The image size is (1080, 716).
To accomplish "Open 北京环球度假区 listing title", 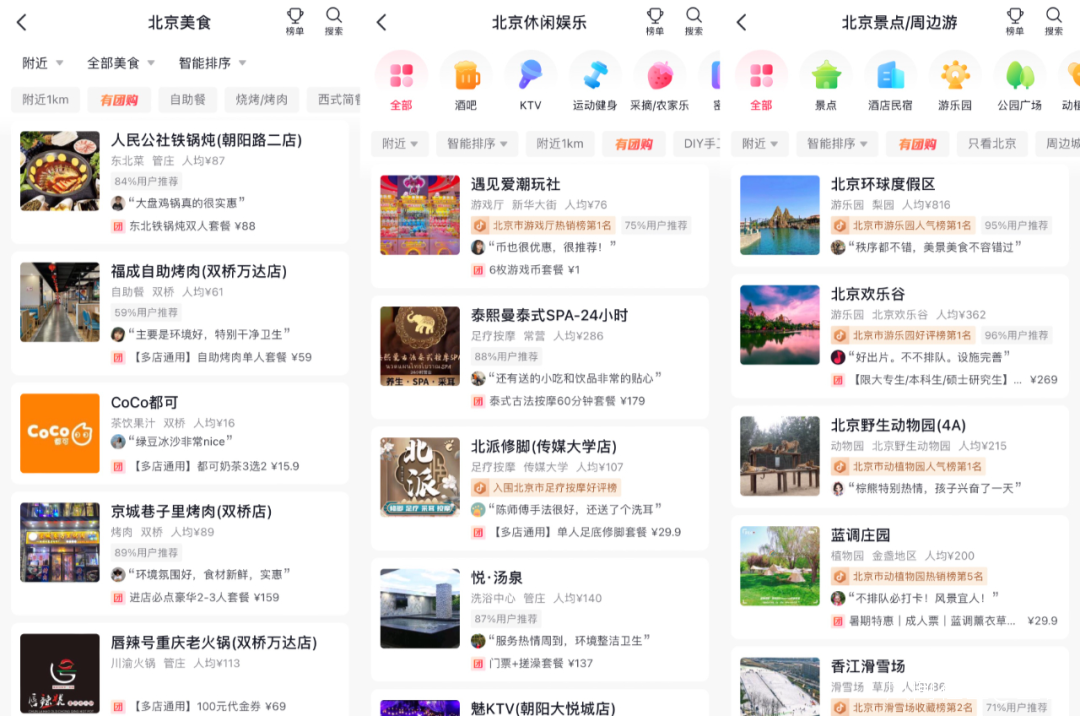I will (883, 185).
